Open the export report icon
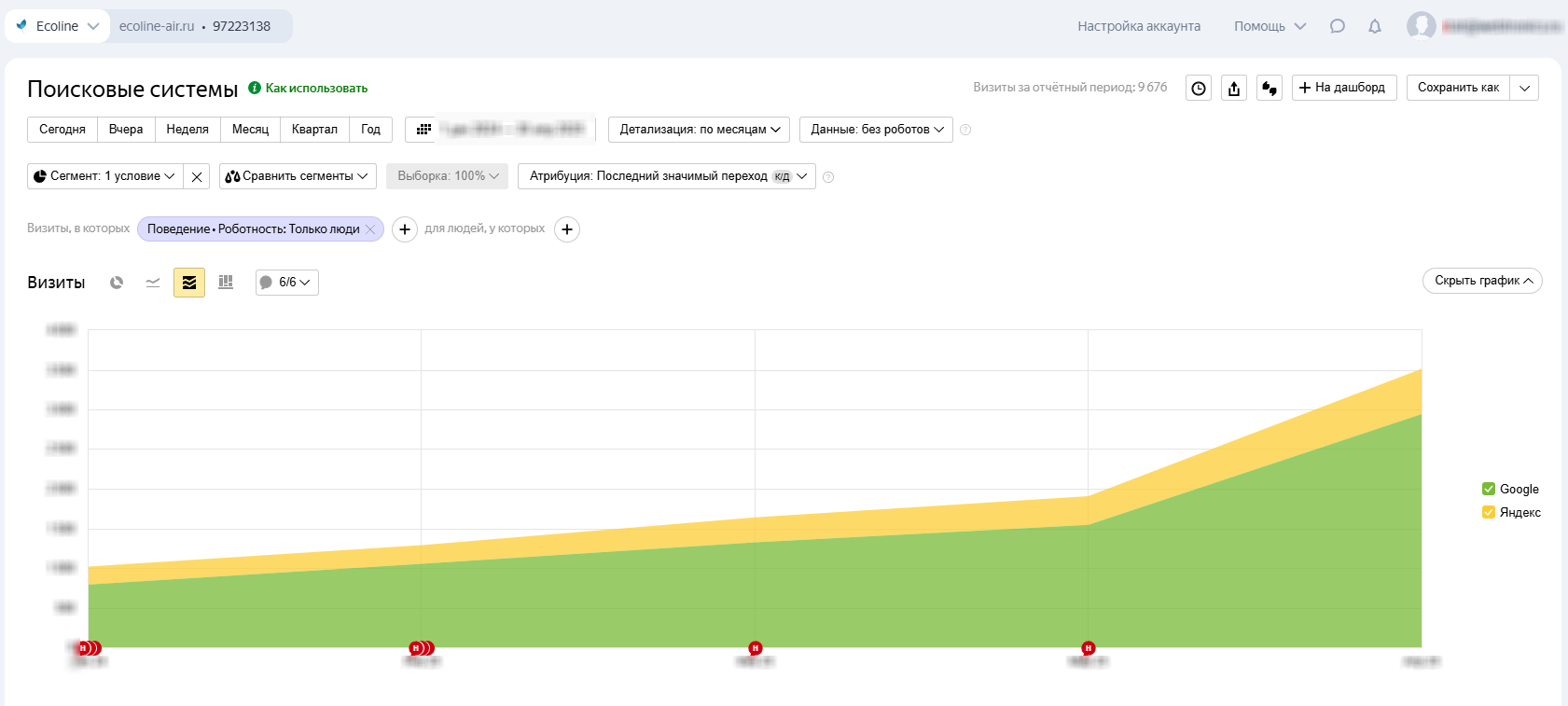Viewport: 1568px width, 706px height. point(1234,89)
